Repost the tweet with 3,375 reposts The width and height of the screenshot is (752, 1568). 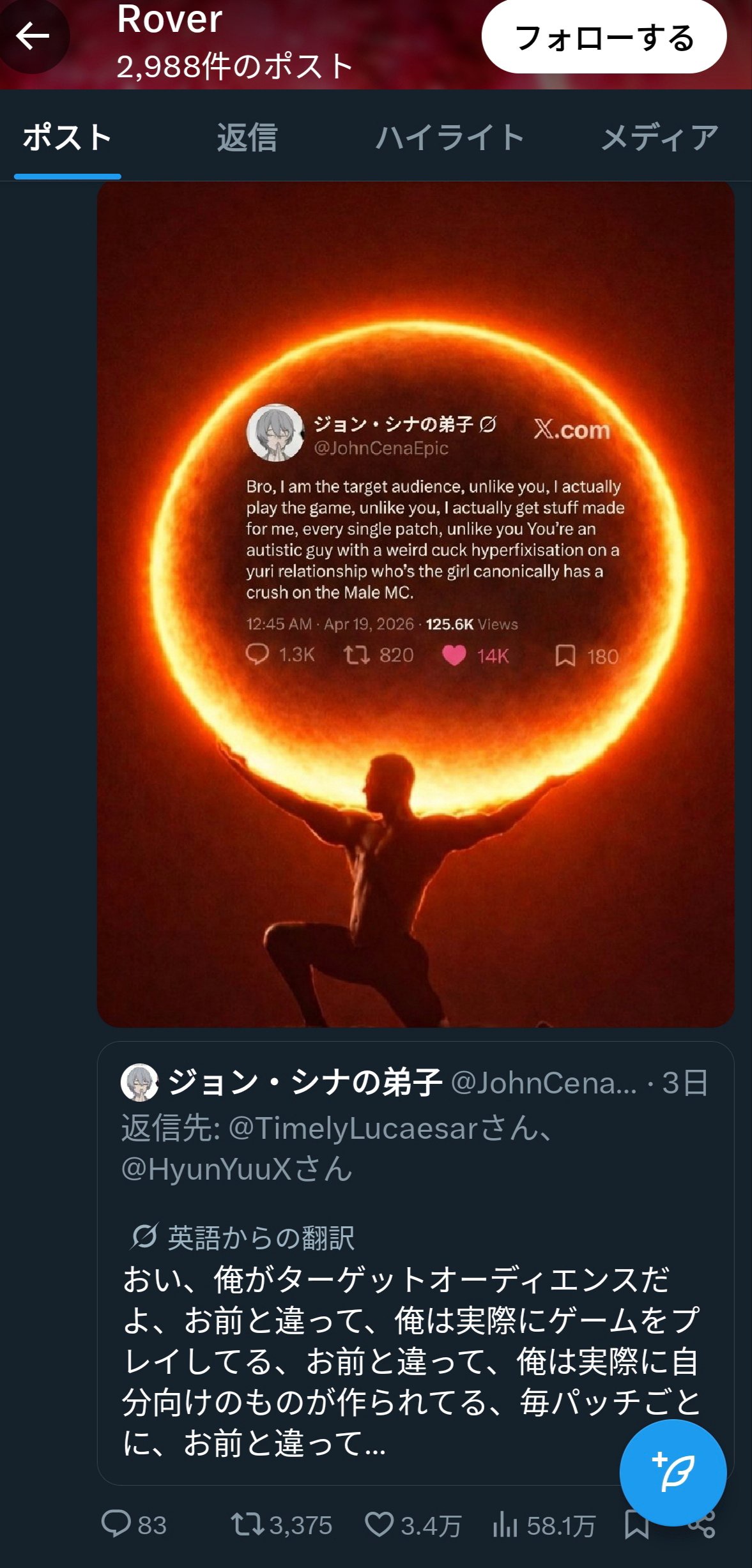[x=248, y=1525]
